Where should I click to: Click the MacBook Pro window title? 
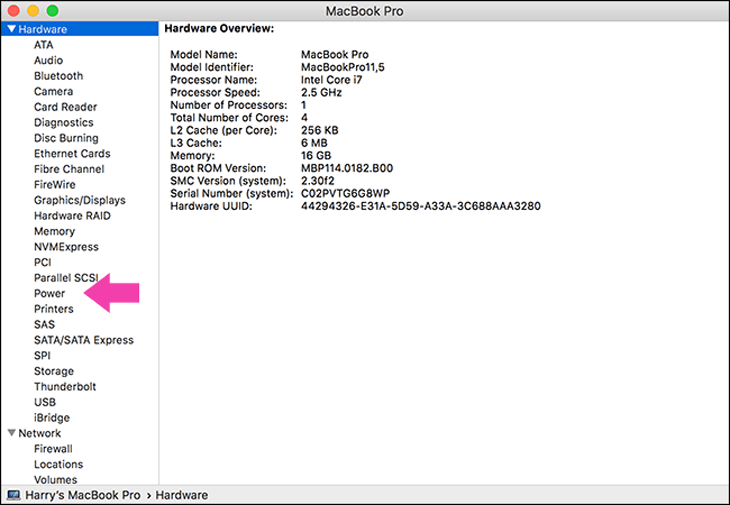[365, 11]
